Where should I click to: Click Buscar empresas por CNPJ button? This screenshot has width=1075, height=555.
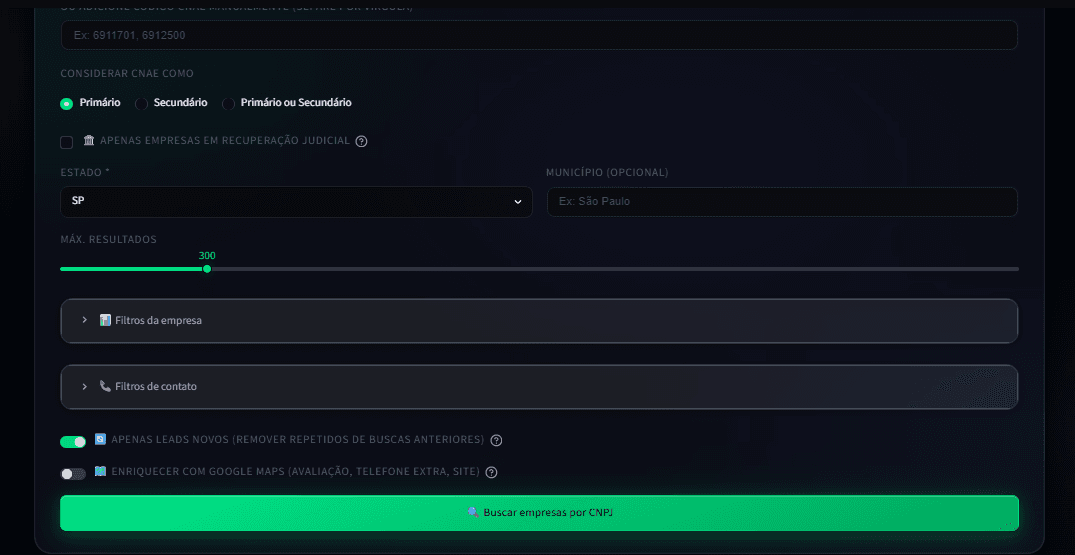click(539, 513)
